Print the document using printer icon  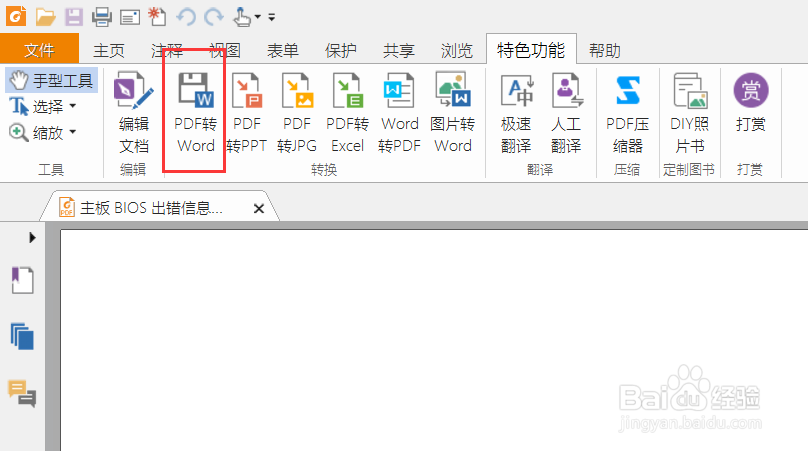(x=102, y=17)
